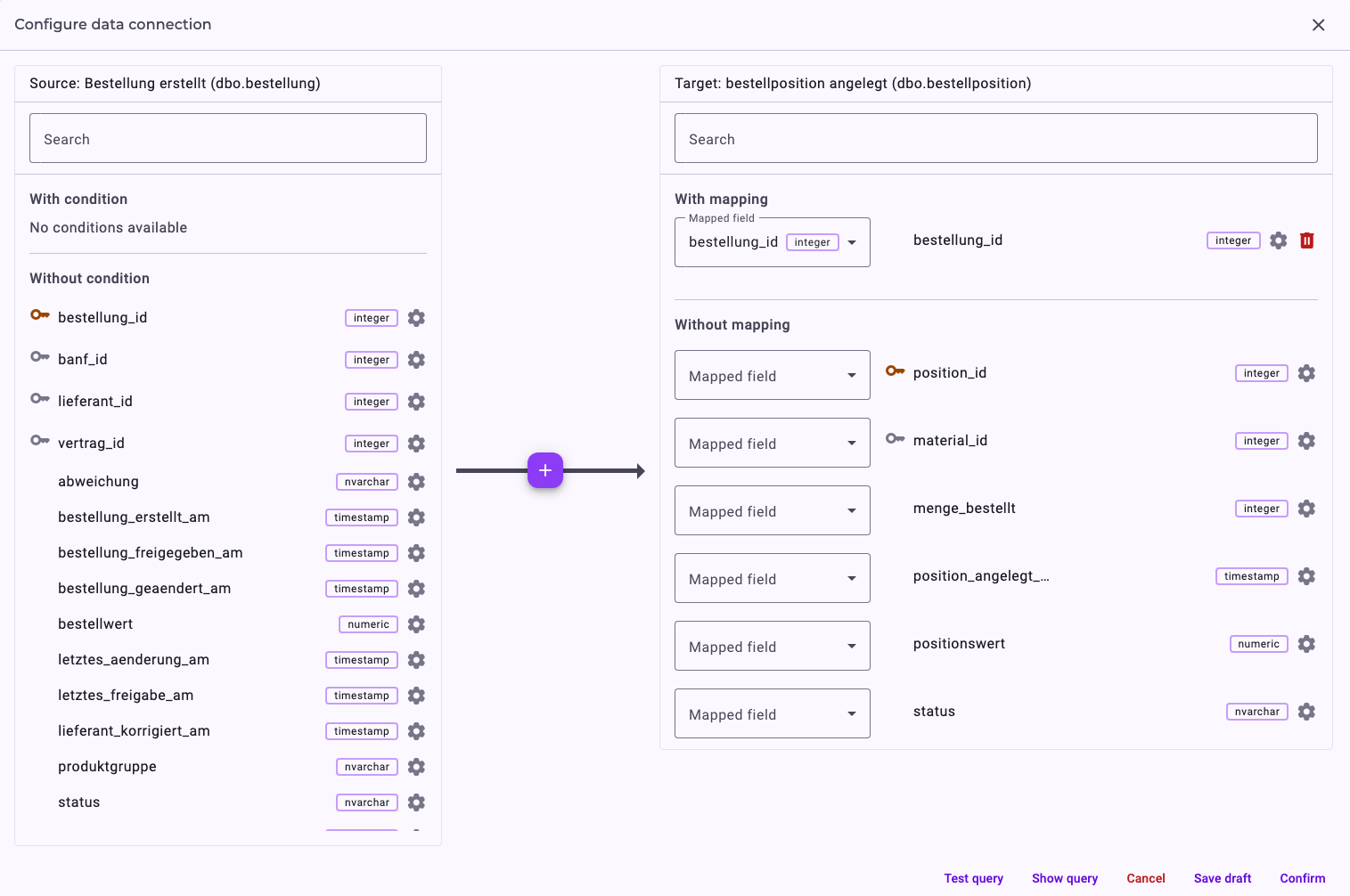The width and height of the screenshot is (1350, 896).
Task: Click lieferant_korrigiert_am field name
Action: click(134, 731)
